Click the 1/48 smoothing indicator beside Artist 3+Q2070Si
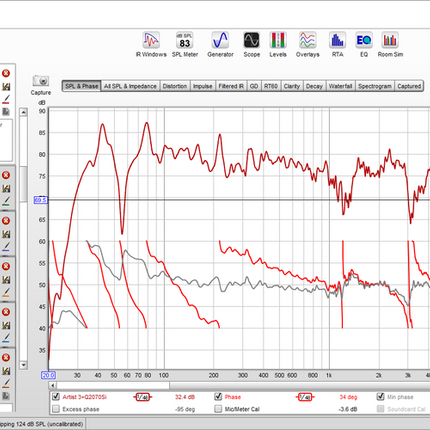Viewport: 430px width, 430px height. [x=143, y=397]
